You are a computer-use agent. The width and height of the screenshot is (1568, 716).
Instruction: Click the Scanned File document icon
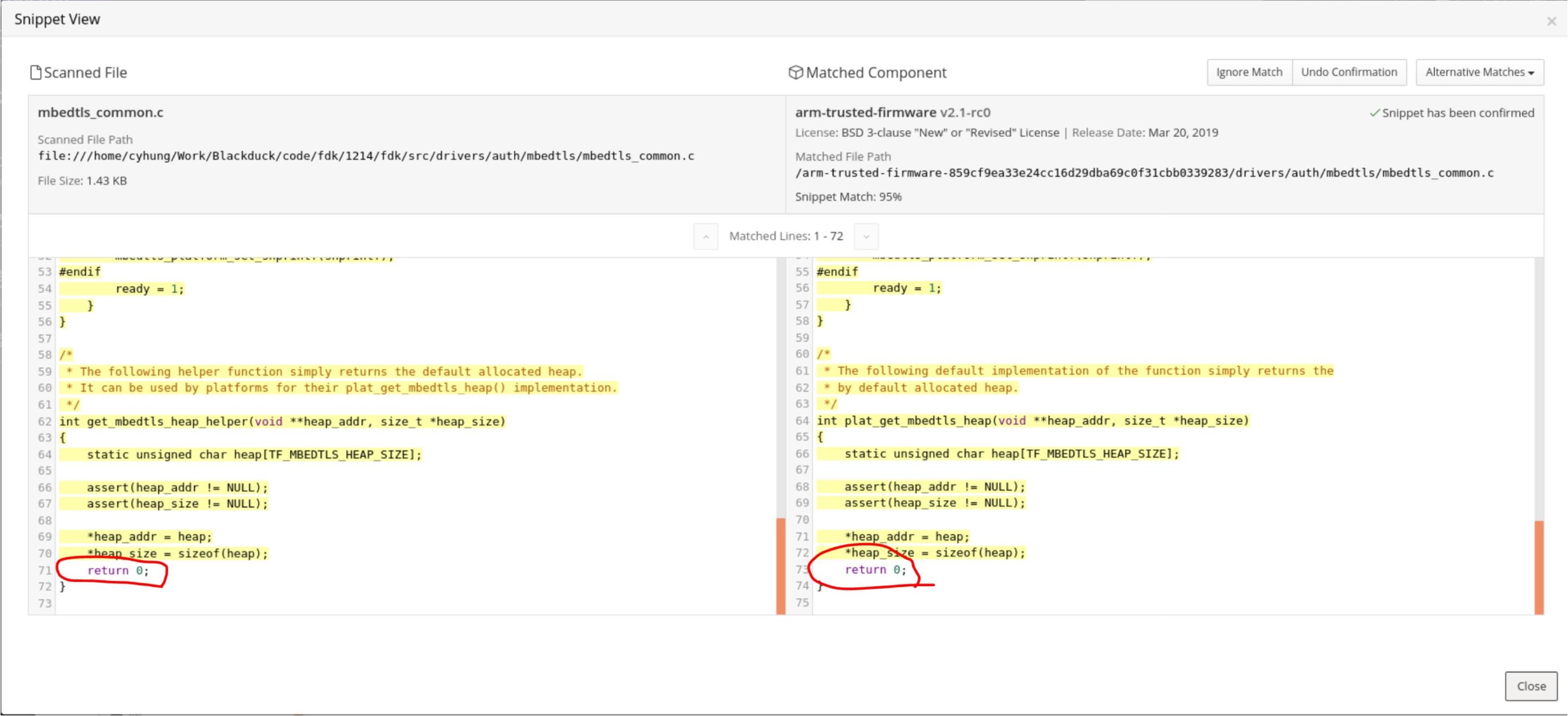pyautogui.click(x=37, y=72)
